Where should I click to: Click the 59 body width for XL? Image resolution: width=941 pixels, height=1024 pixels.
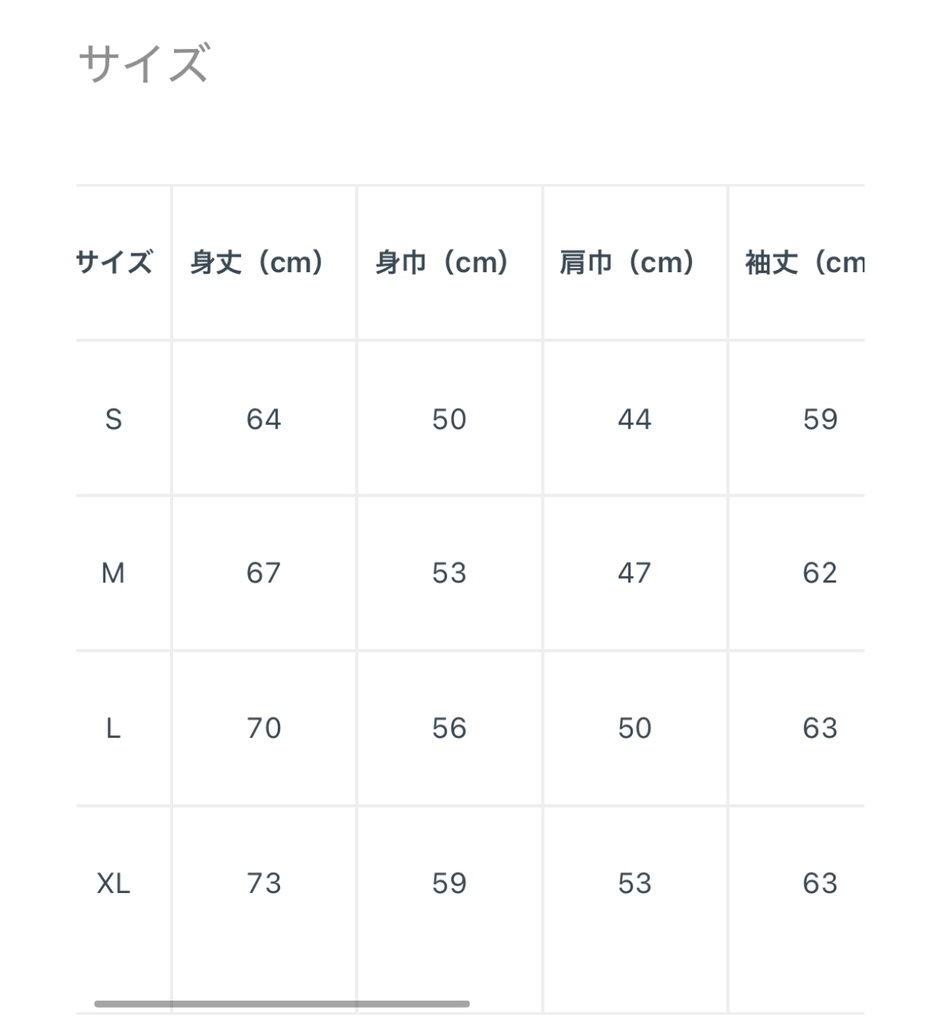pos(449,883)
